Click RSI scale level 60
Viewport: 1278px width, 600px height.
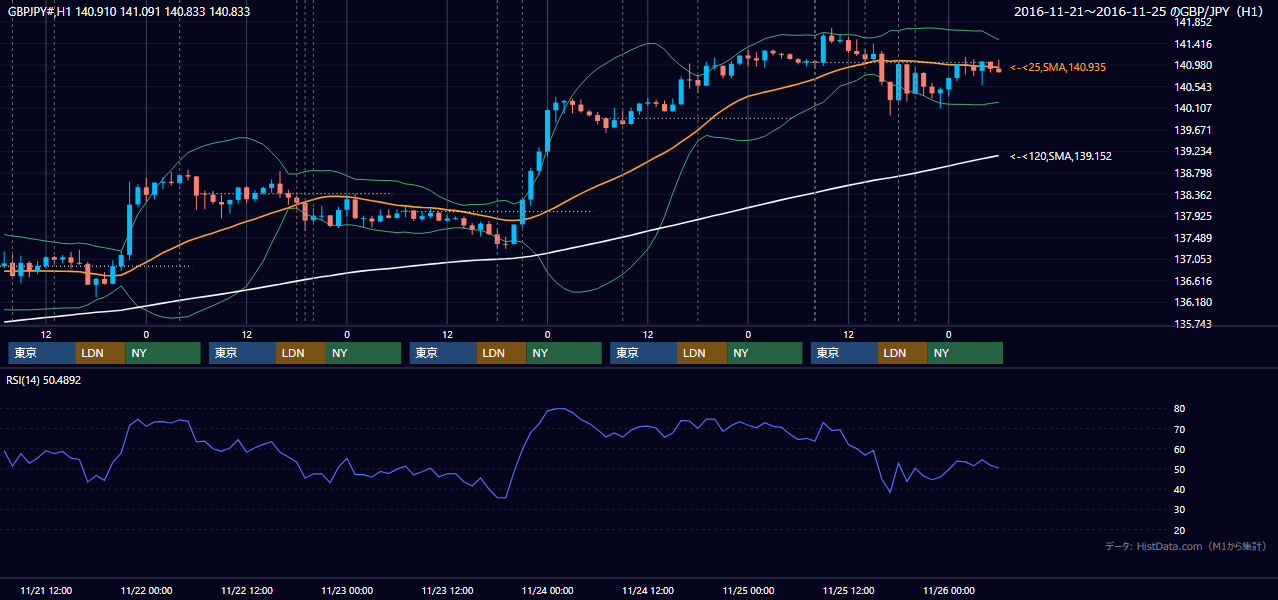pyautogui.click(x=1180, y=450)
